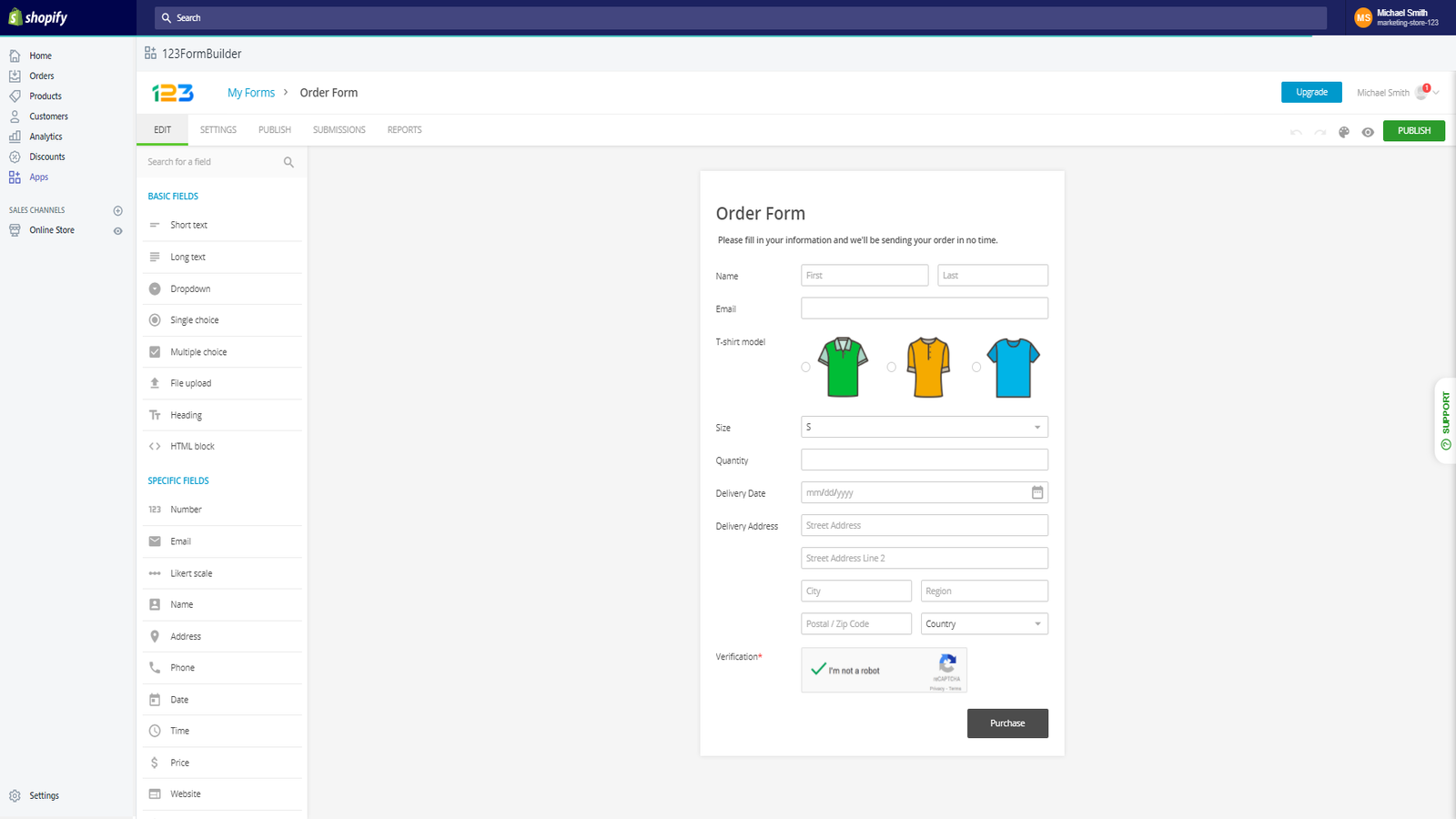Add a Likert scale field
1456x819 pixels.
pos(192,573)
